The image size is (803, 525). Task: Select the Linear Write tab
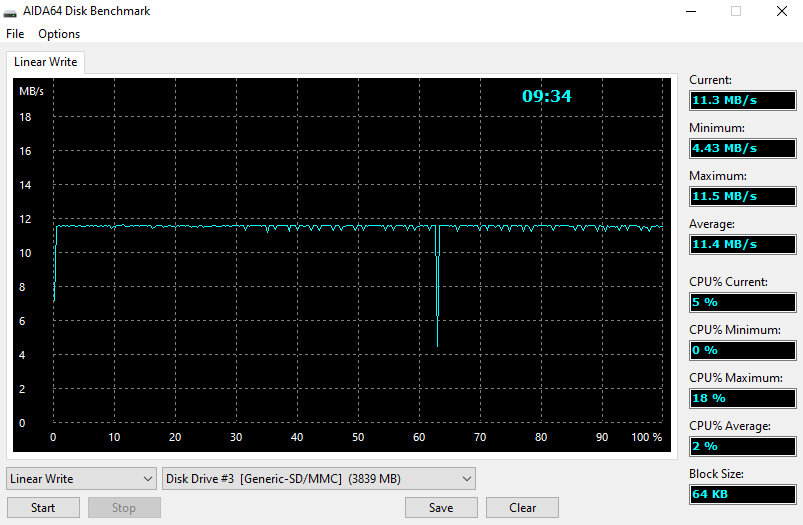pos(46,62)
